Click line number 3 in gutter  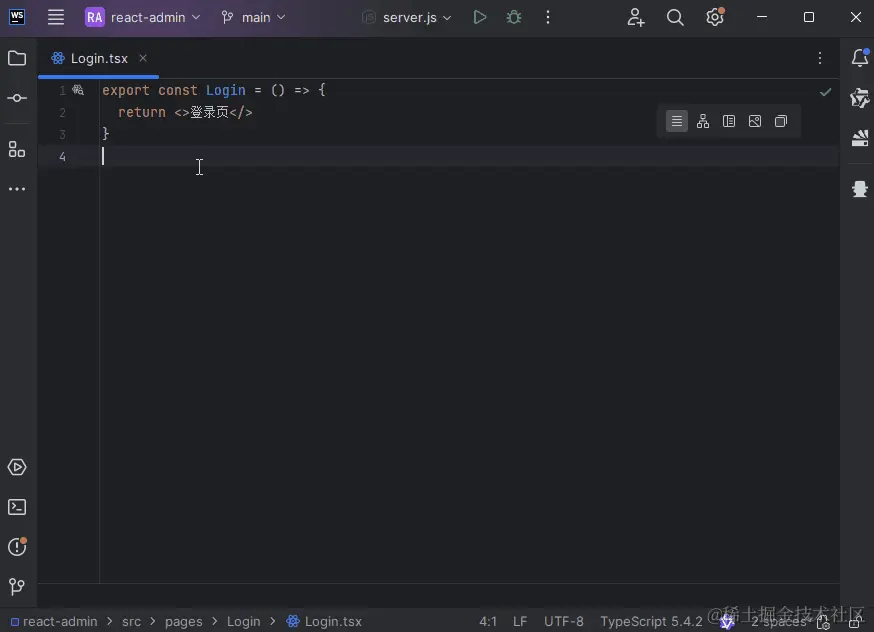62,134
